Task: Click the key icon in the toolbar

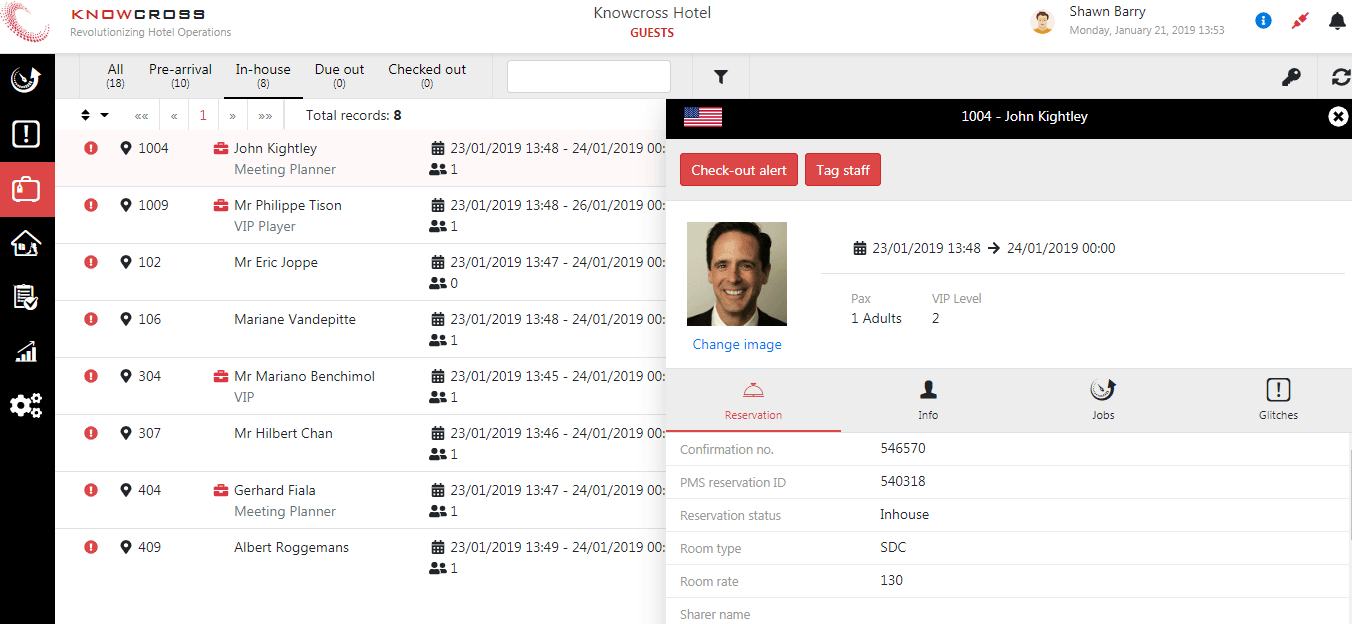Action: (x=1292, y=76)
